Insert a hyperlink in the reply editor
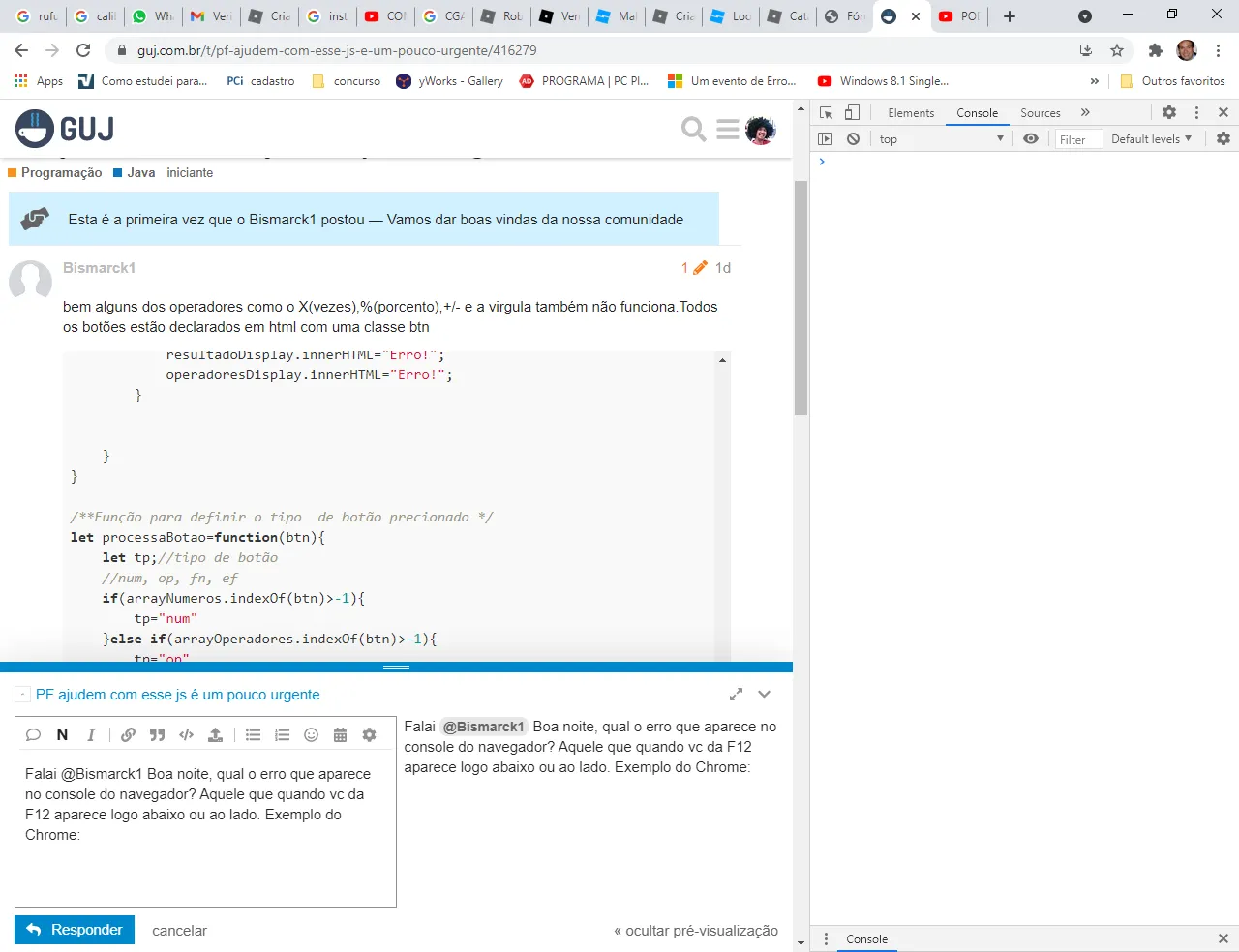This screenshot has width=1239, height=952. [x=128, y=735]
